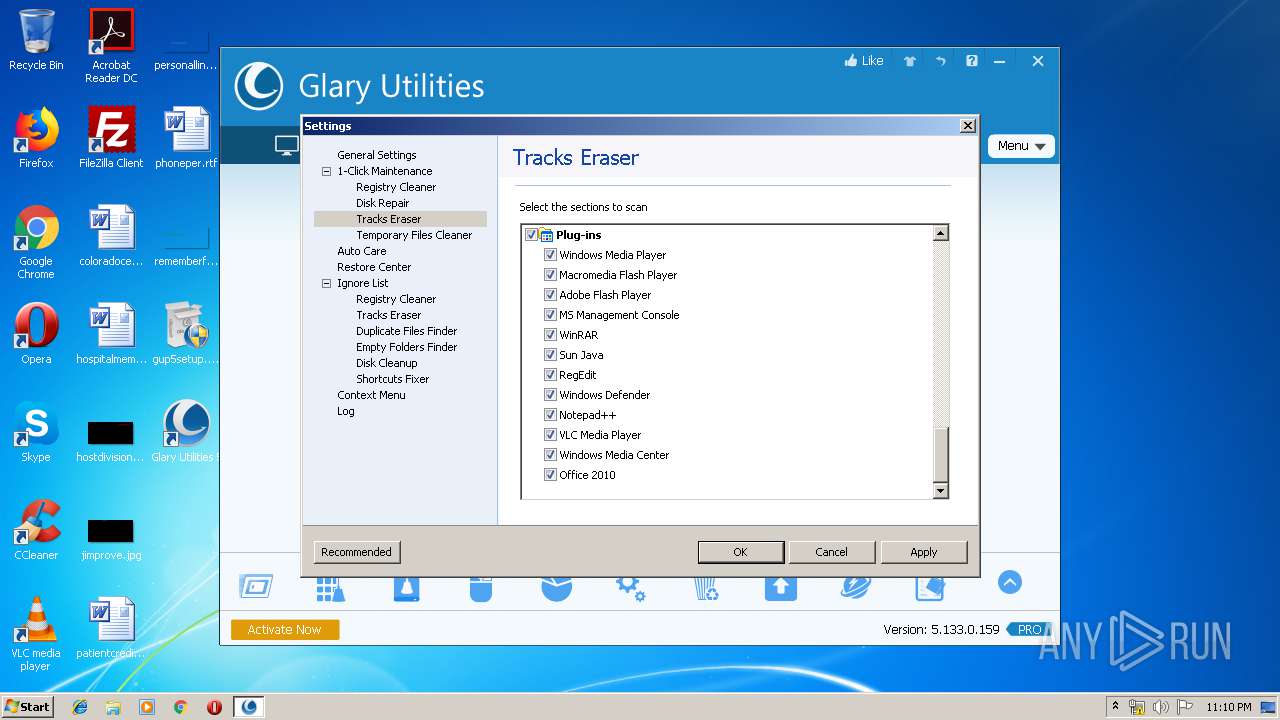Click Chrome icon in taskbar

(180, 707)
